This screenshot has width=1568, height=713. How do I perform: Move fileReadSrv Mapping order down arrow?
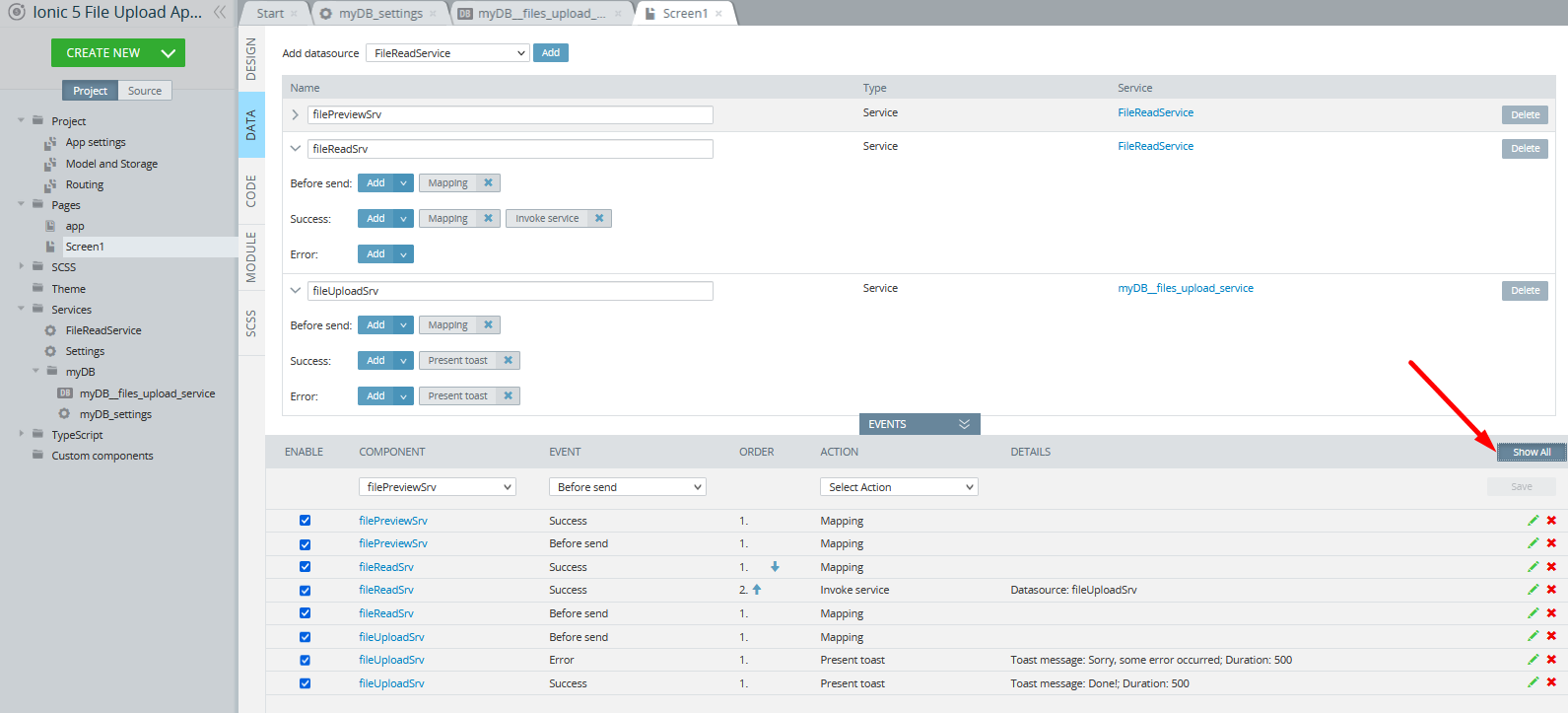coord(775,566)
